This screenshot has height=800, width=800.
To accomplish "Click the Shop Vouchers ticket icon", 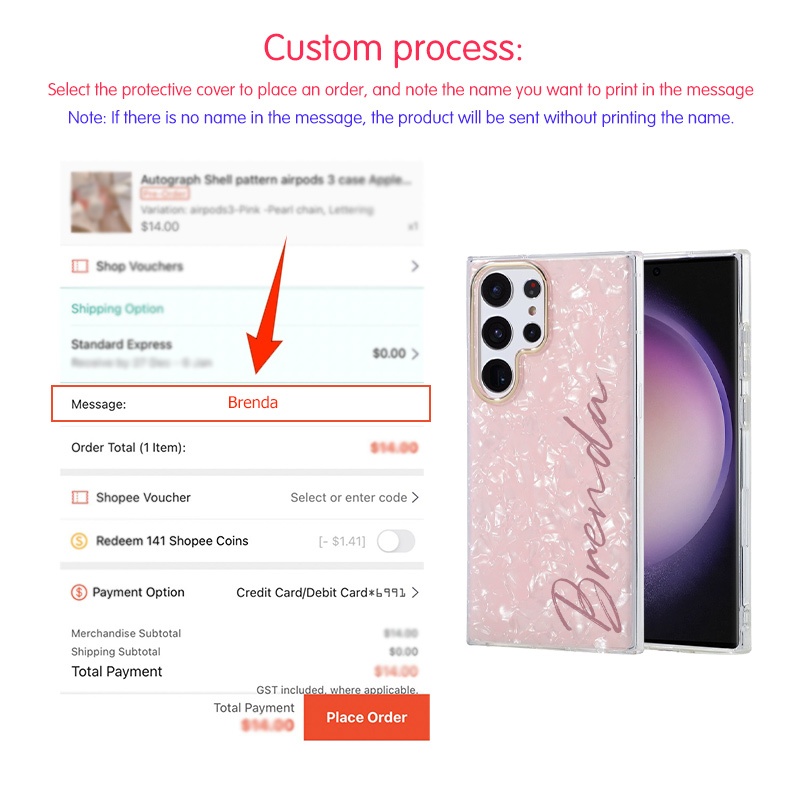I will [80, 266].
